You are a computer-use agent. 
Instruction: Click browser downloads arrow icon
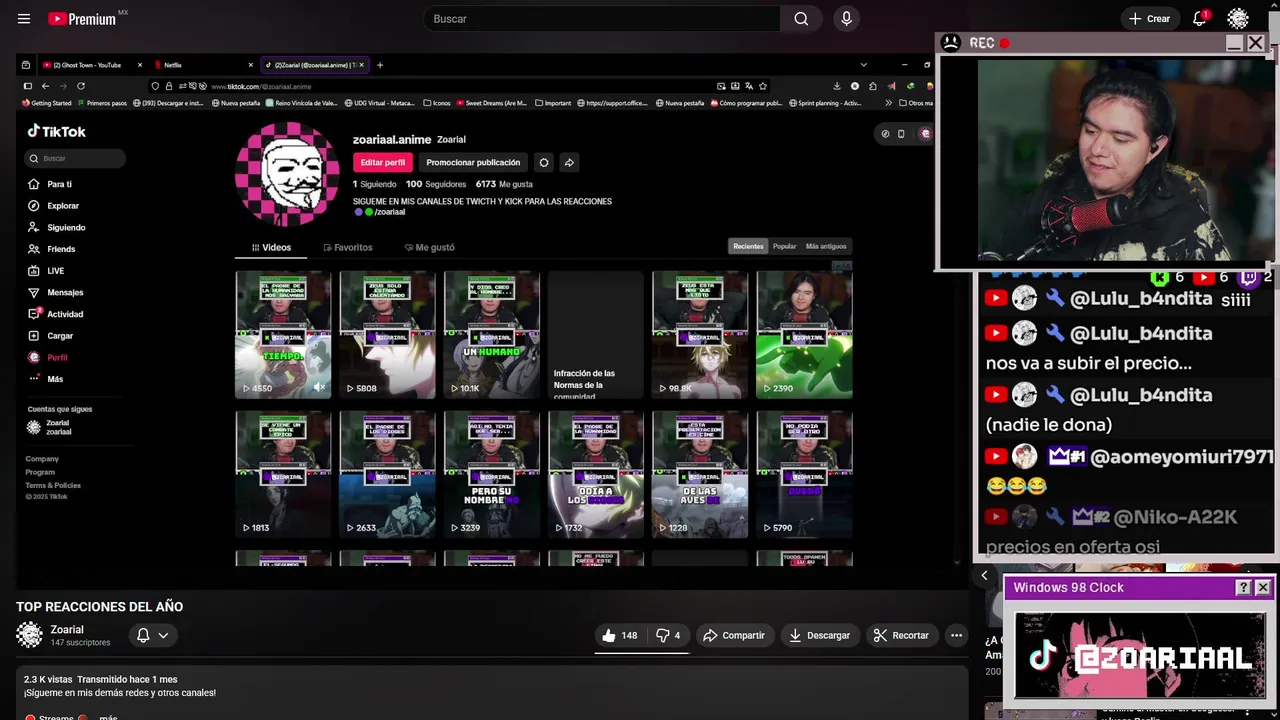(x=836, y=86)
